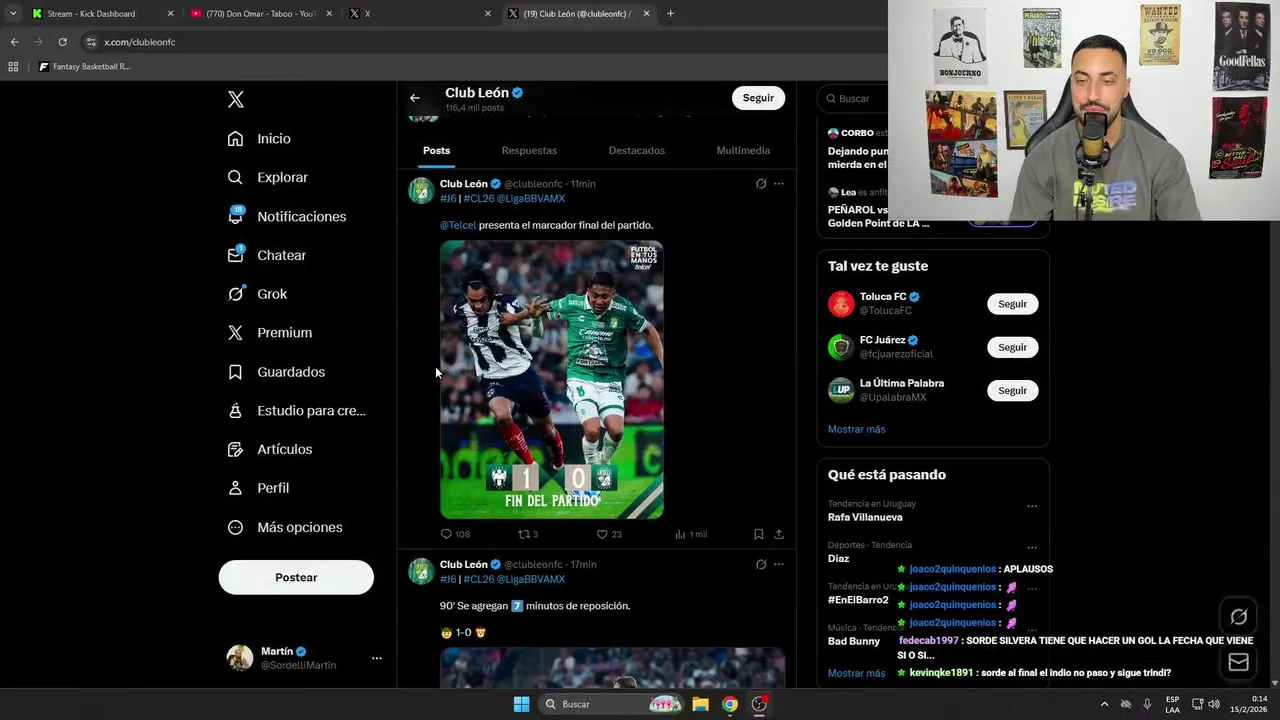
Task: Open more options on the 17min post
Action: (x=779, y=565)
